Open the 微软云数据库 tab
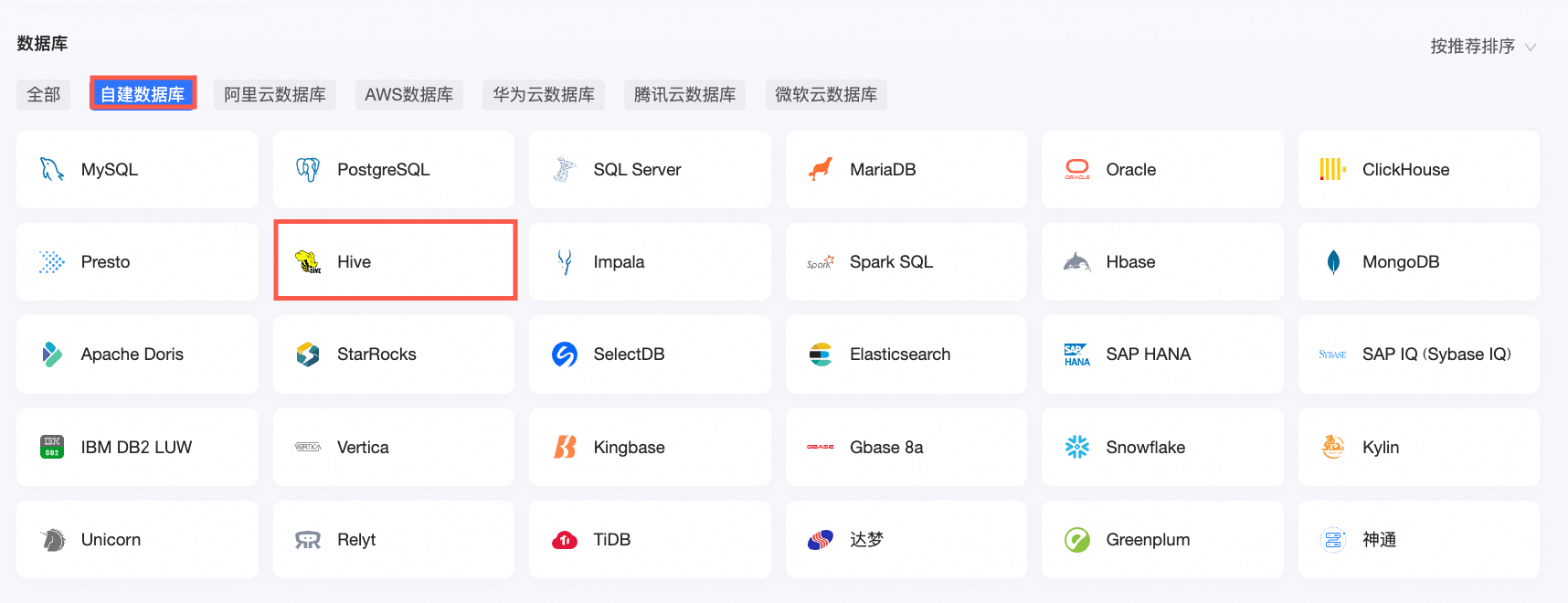The image size is (1568, 603). point(826,95)
